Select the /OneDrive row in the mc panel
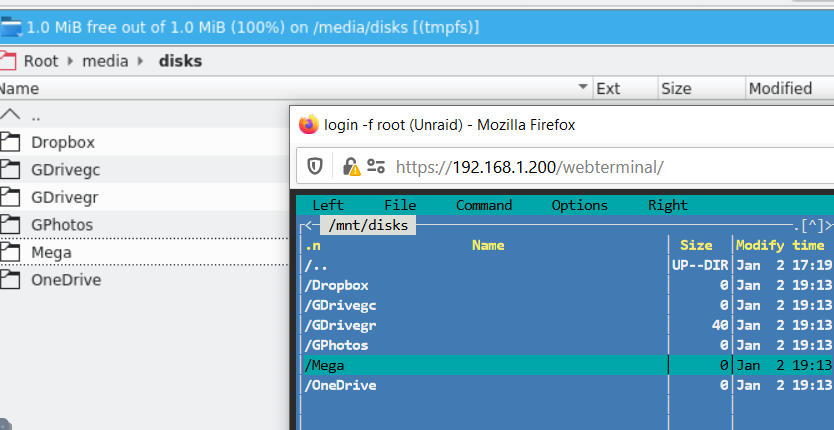The height and width of the screenshot is (430, 834). tap(567, 385)
